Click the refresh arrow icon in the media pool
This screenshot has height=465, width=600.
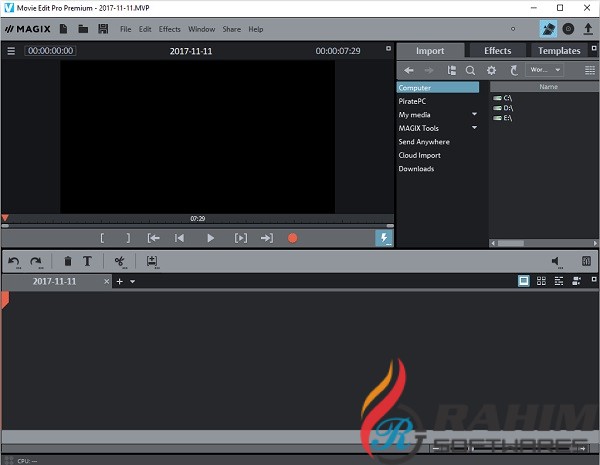[x=514, y=70]
